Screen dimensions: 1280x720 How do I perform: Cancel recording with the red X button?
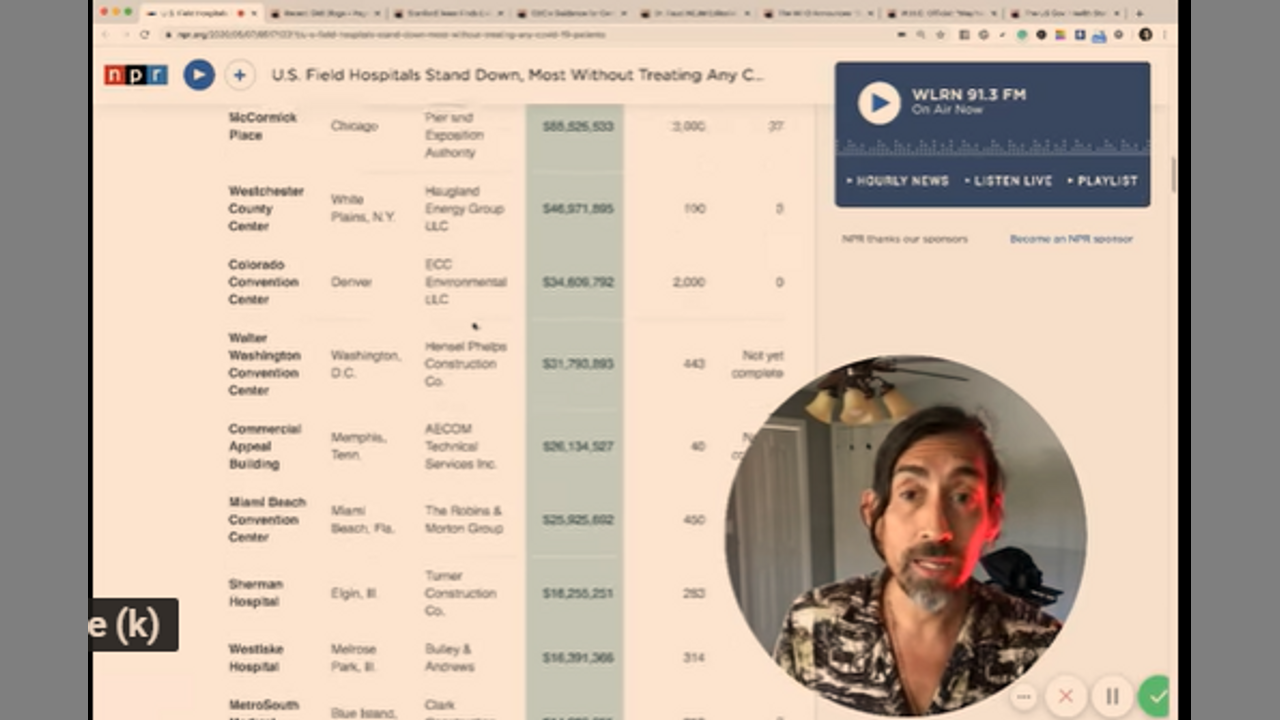[1066, 696]
